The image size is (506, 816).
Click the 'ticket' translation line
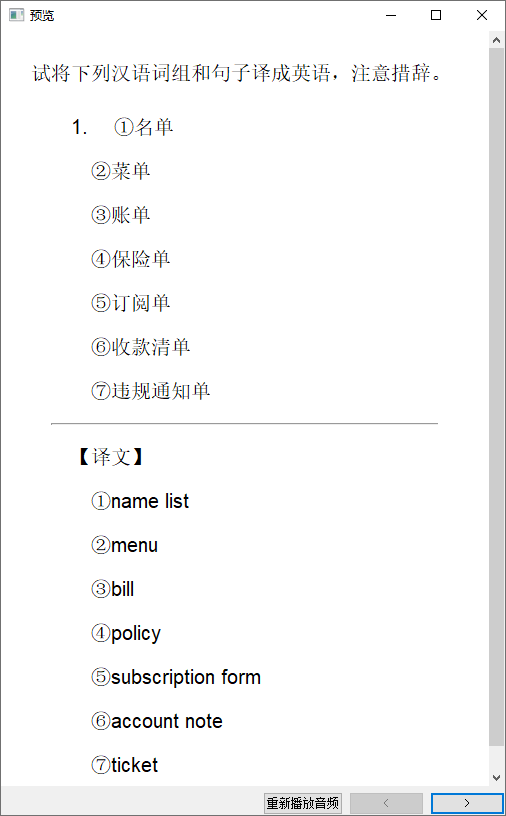click(124, 765)
